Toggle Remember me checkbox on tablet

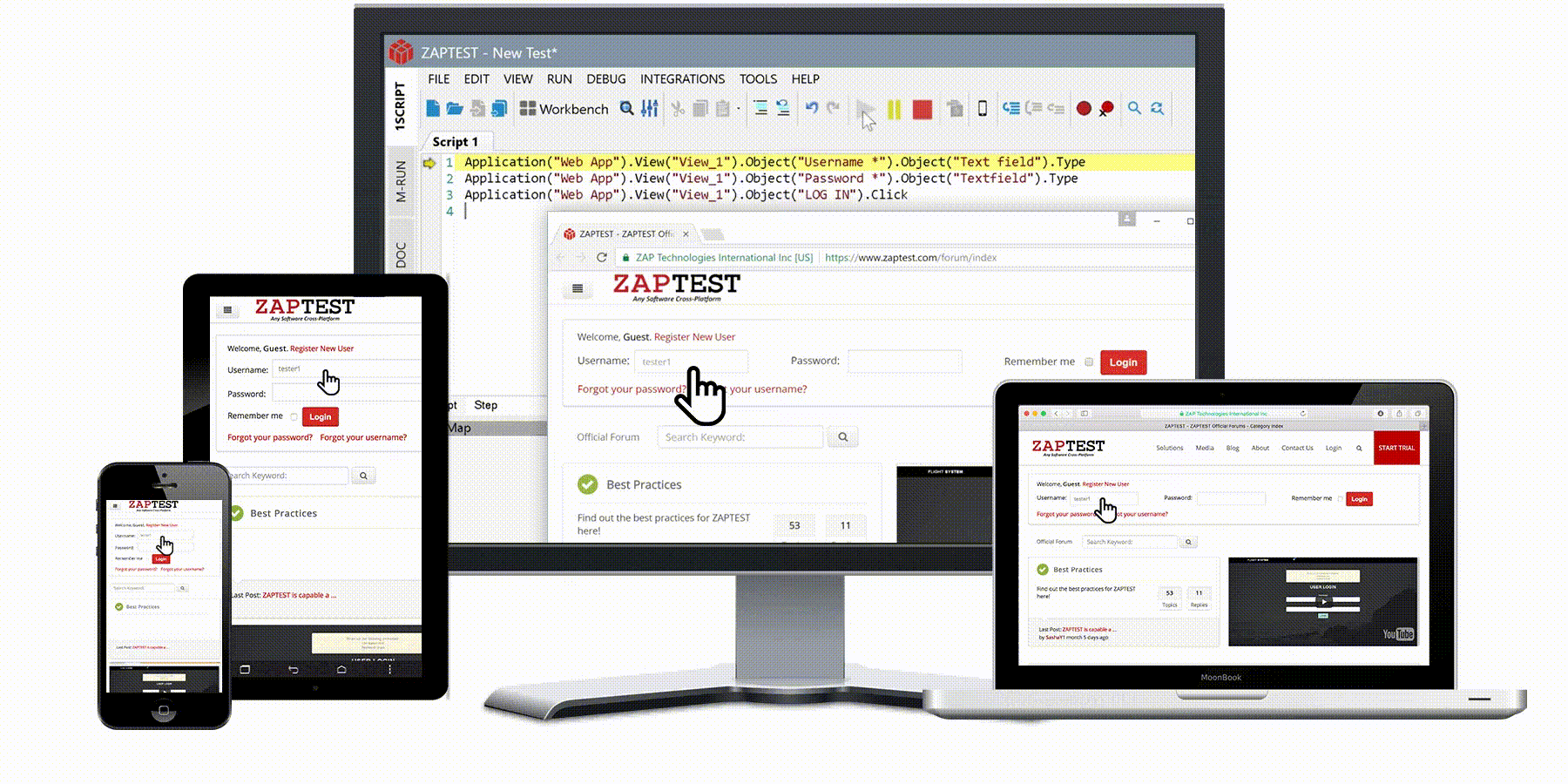coord(294,417)
